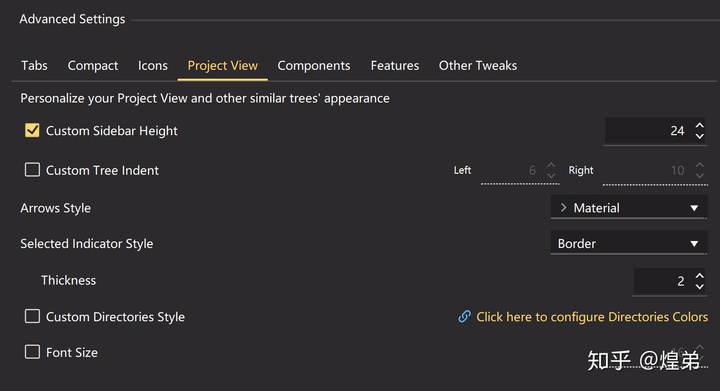Image resolution: width=720 pixels, height=391 pixels.
Task: Toggle the Font Size checkbox
Action: click(x=32, y=352)
